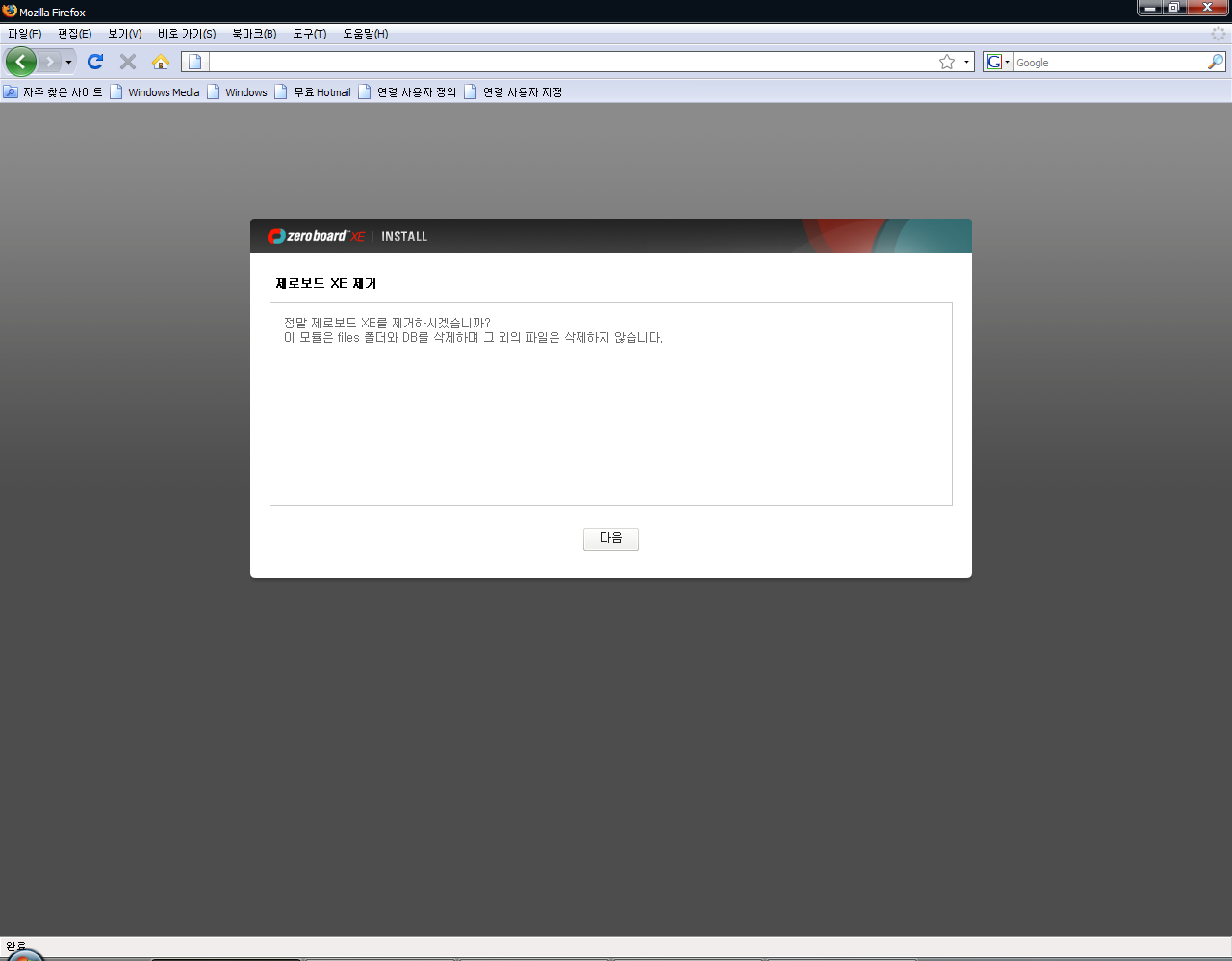The height and width of the screenshot is (961, 1232).
Task: Click the 제로보드 XE 제거 heading
Action: click(326, 283)
